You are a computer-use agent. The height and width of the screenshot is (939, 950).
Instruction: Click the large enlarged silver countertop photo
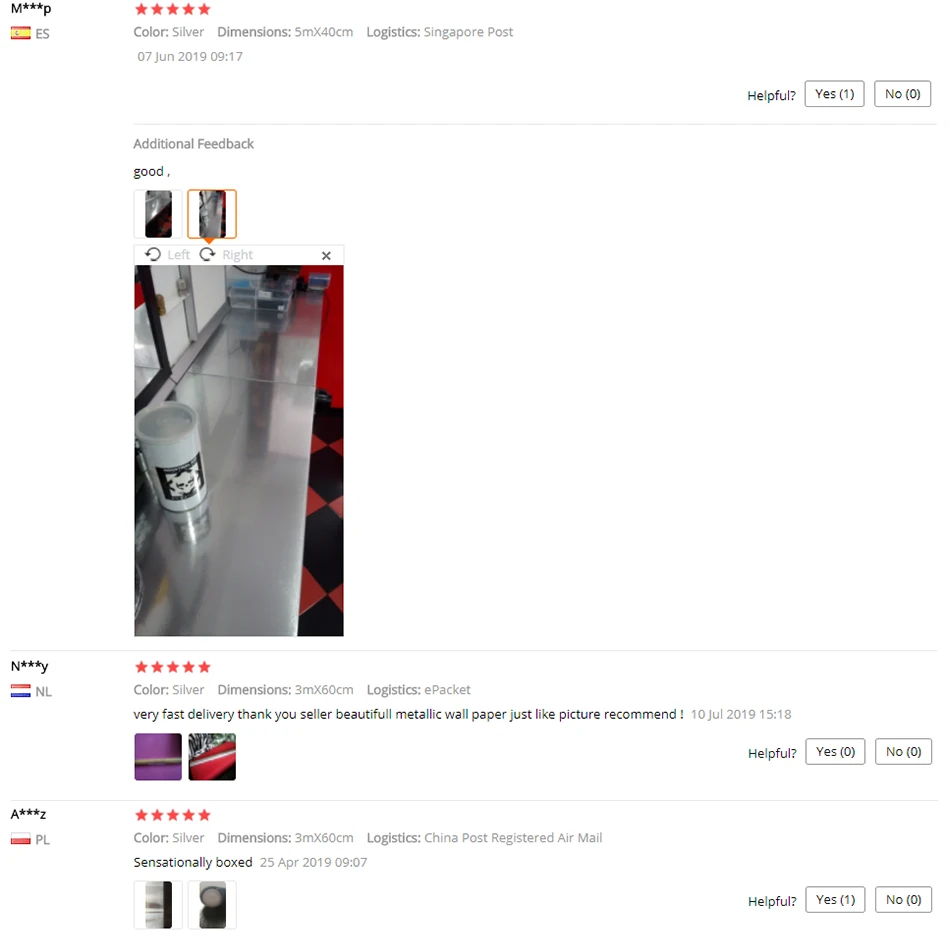tap(239, 451)
